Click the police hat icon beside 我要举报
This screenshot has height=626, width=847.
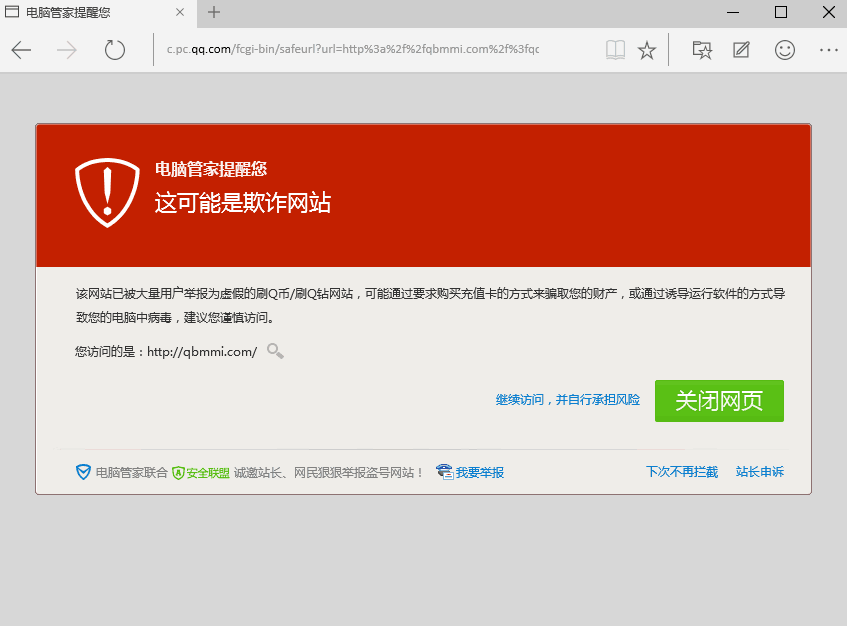click(445, 472)
